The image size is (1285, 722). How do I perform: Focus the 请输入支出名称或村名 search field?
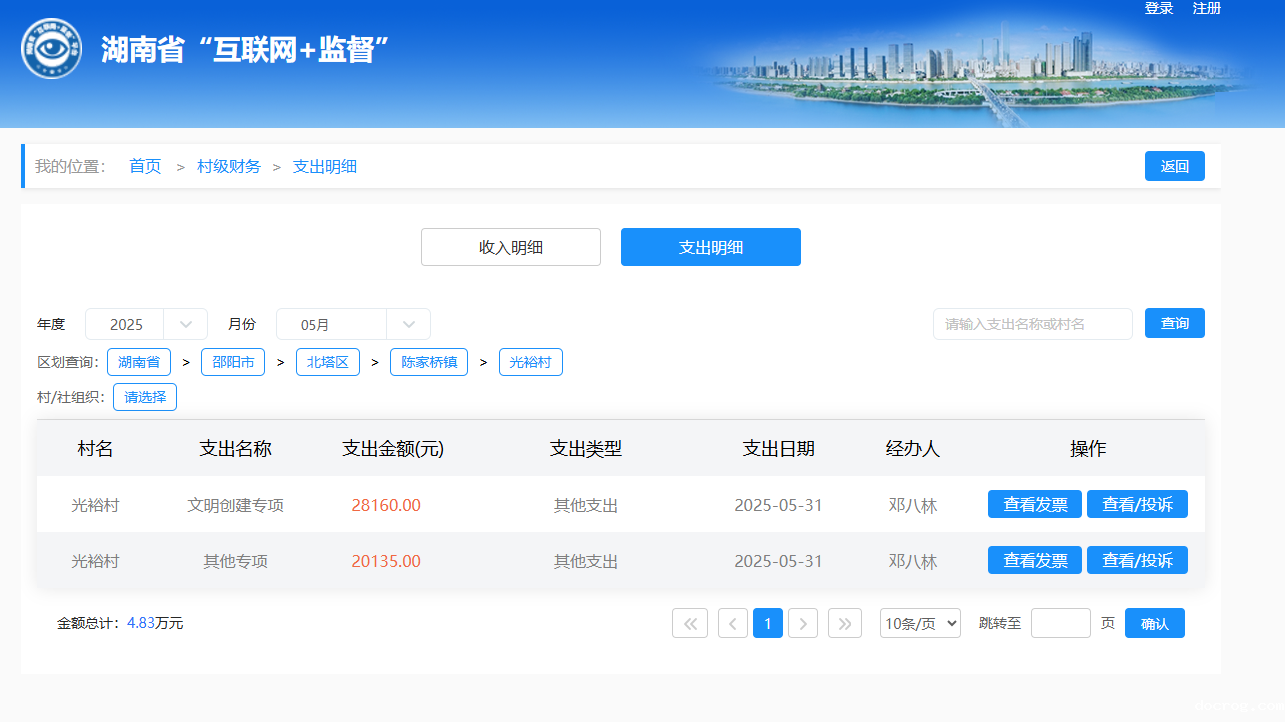pos(1032,324)
